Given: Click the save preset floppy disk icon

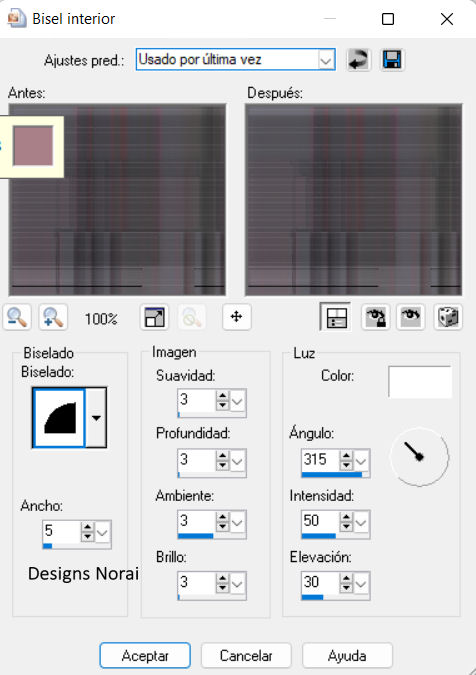Looking at the screenshot, I should point(392,59).
